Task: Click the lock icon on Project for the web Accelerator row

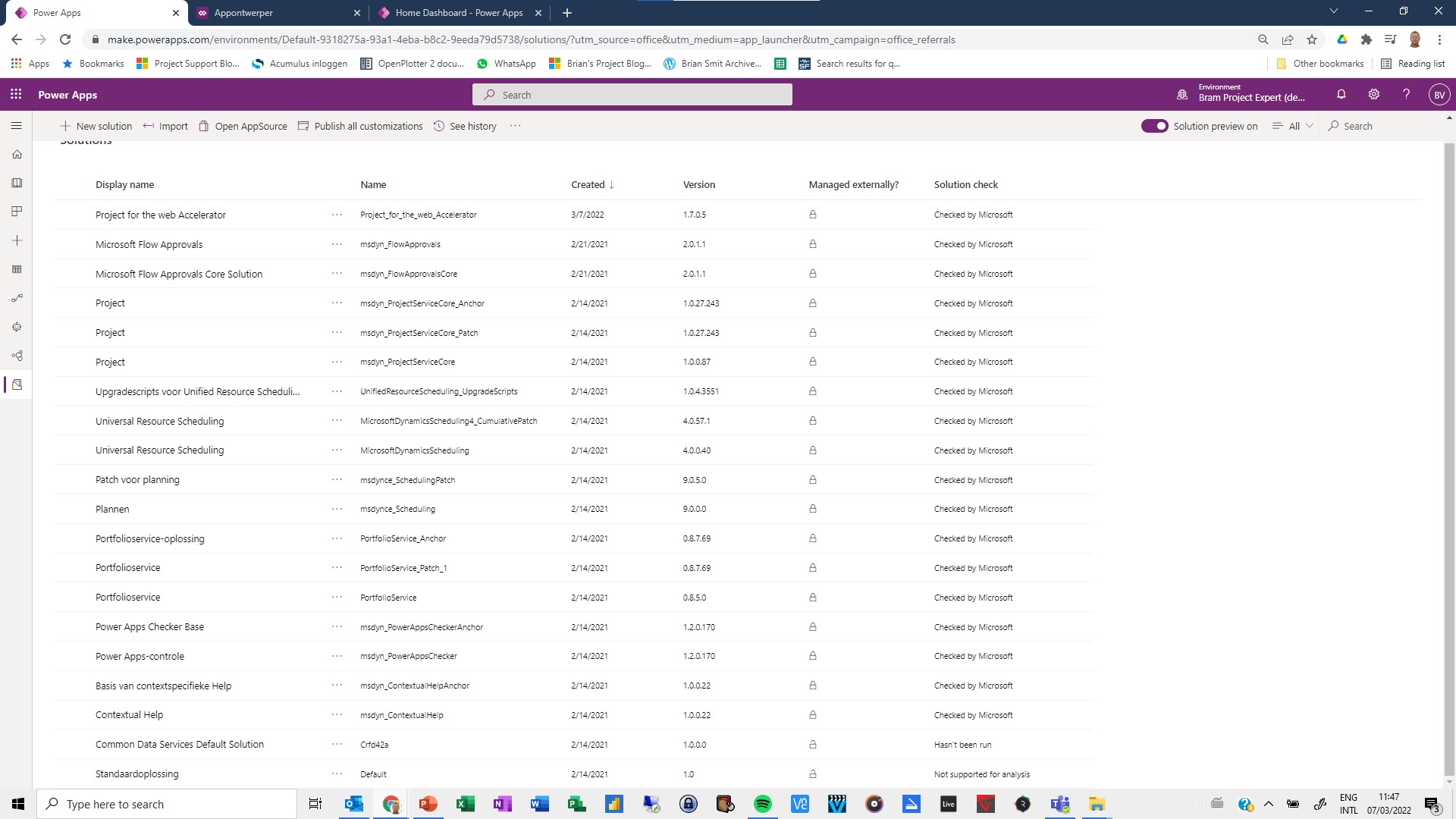Action: click(812, 215)
